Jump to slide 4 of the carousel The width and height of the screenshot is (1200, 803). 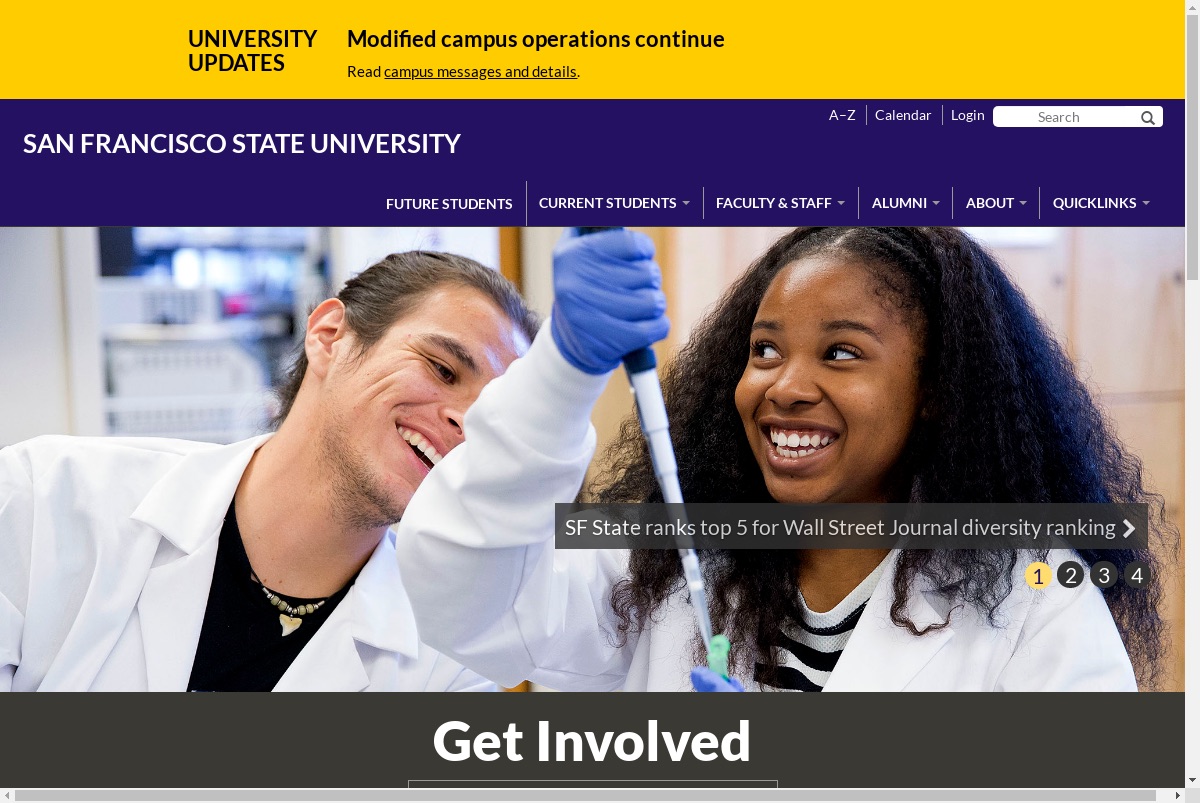click(1136, 575)
